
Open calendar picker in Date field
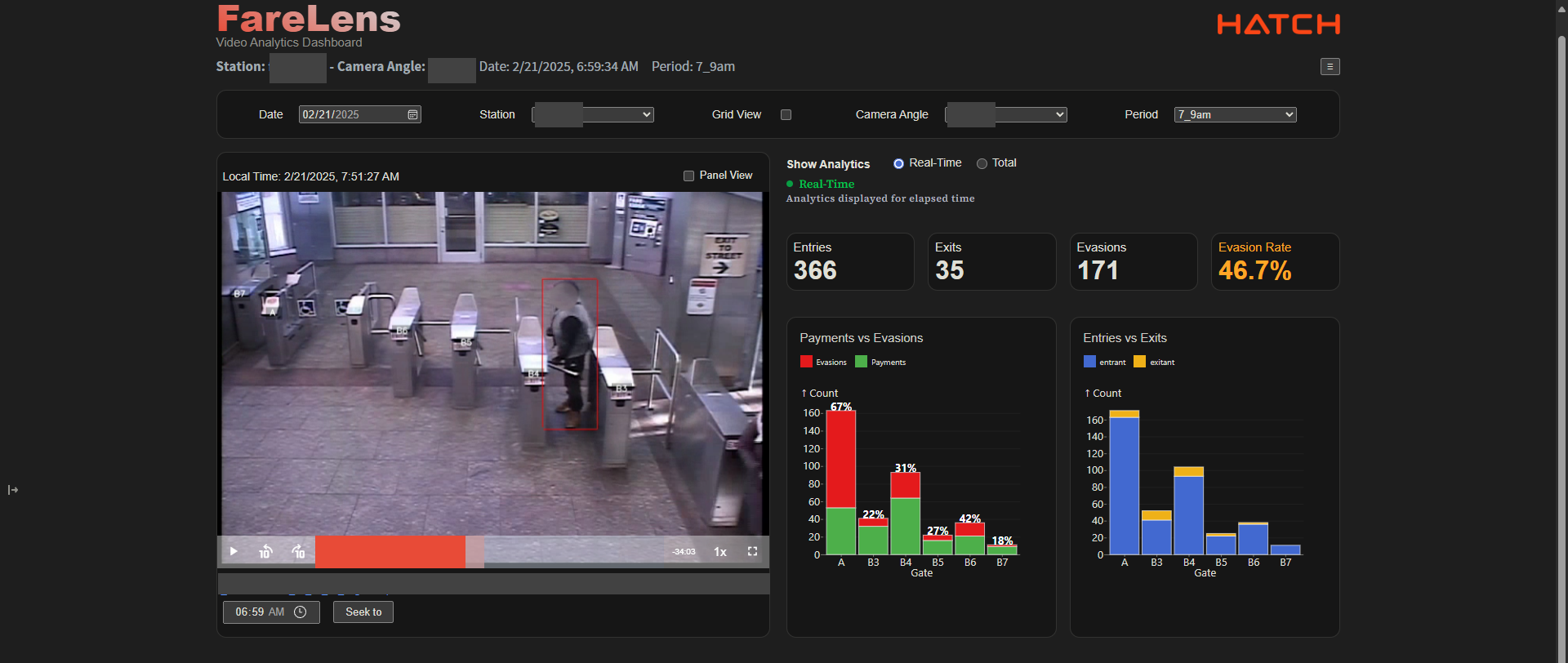(x=412, y=115)
